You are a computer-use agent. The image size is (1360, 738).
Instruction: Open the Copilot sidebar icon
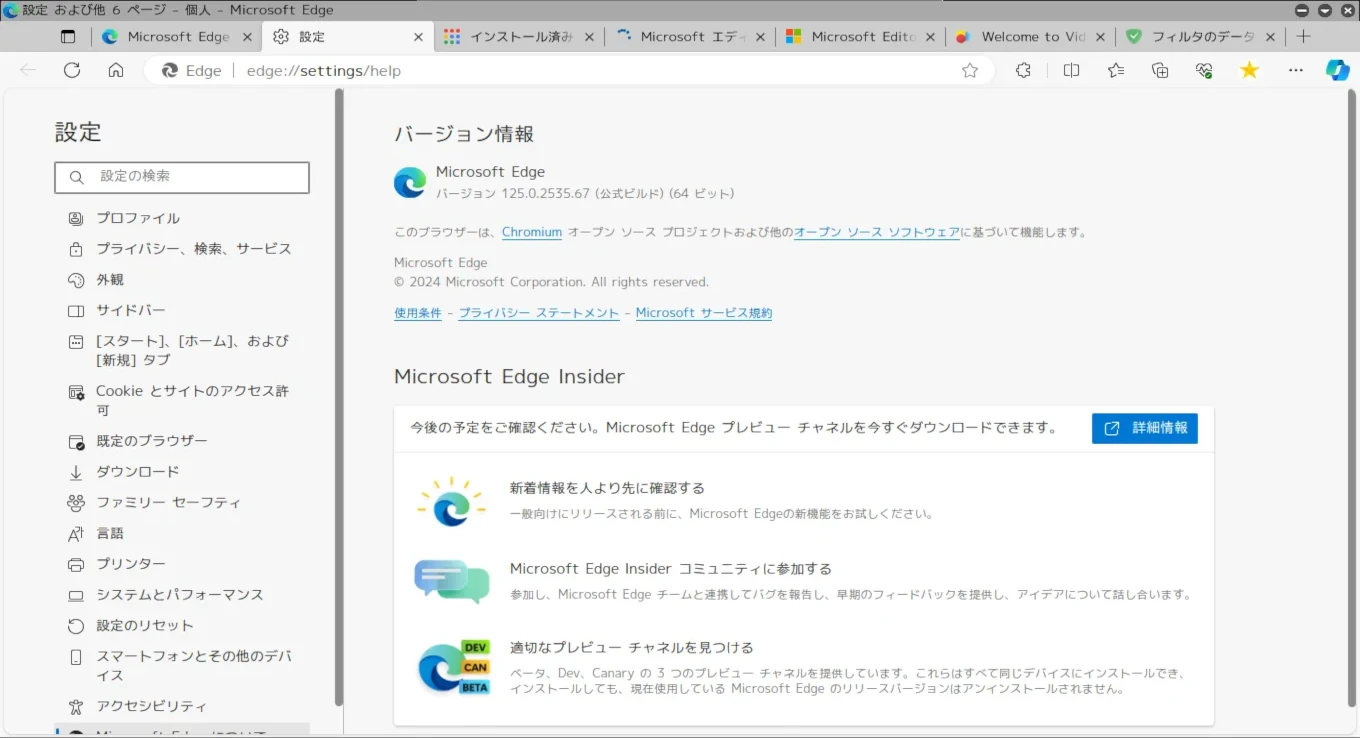coord(1337,70)
